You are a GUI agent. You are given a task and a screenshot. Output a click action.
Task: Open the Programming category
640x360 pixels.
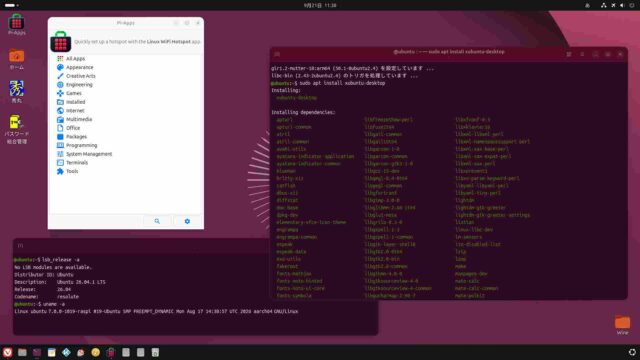tap(77, 145)
